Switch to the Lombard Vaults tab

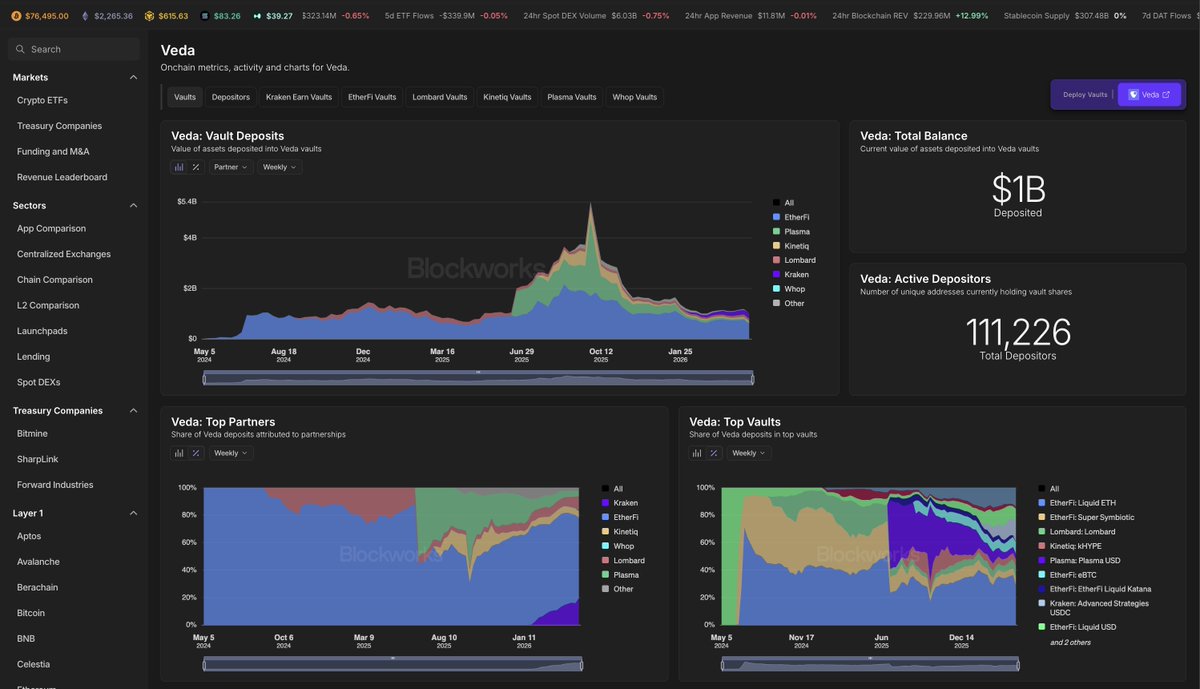coord(440,97)
